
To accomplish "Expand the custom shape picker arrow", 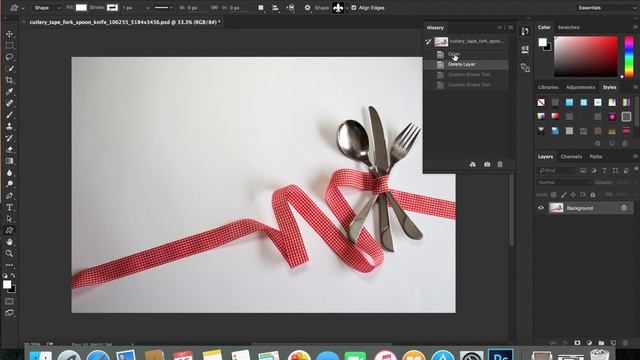I will [347, 8].
